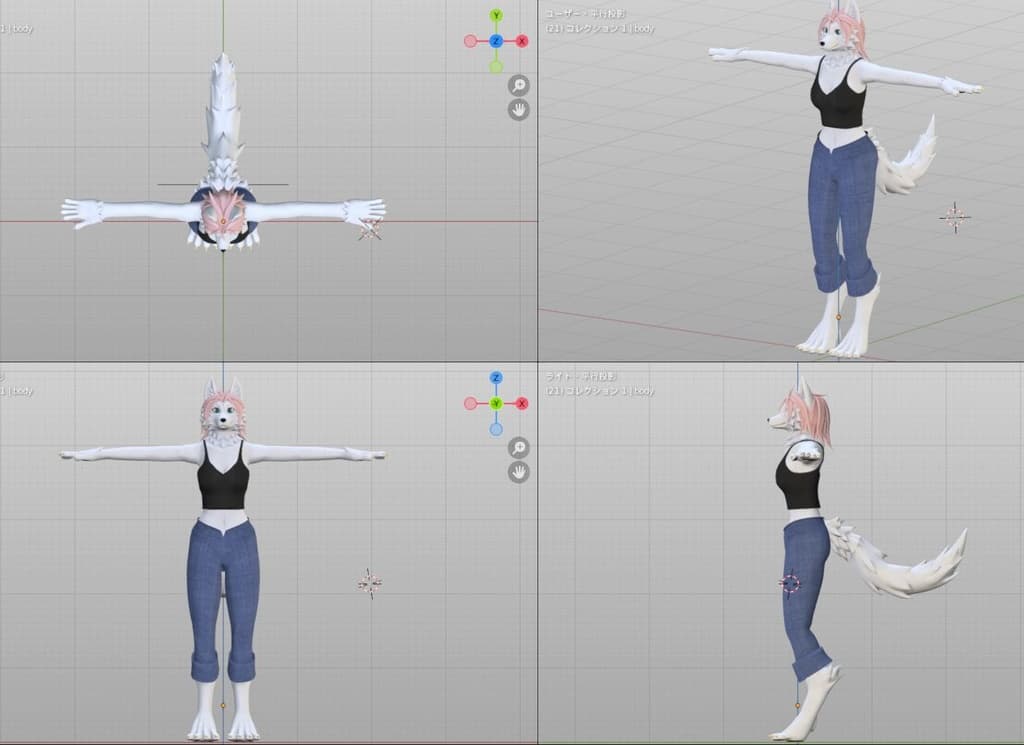
Task: Click 'ユーザー・平行投影' label in perspective viewport
Action: tap(586, 14)
